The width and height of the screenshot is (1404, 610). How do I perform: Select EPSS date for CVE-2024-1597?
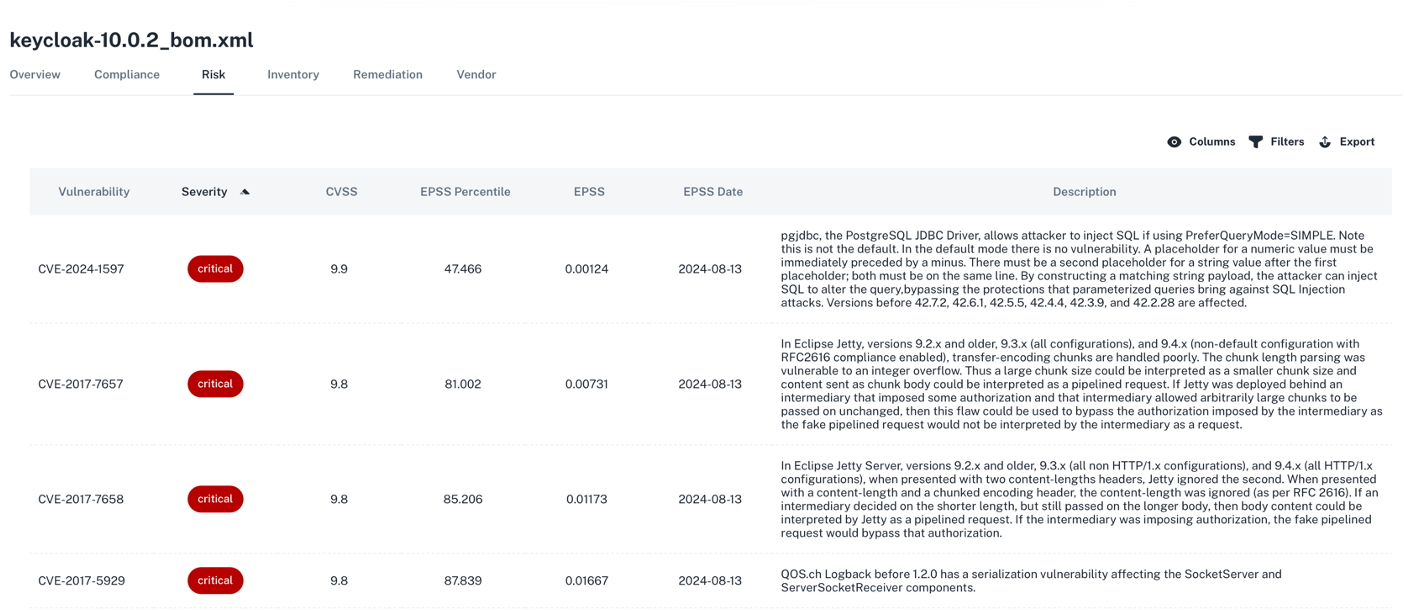coord(710,269)
